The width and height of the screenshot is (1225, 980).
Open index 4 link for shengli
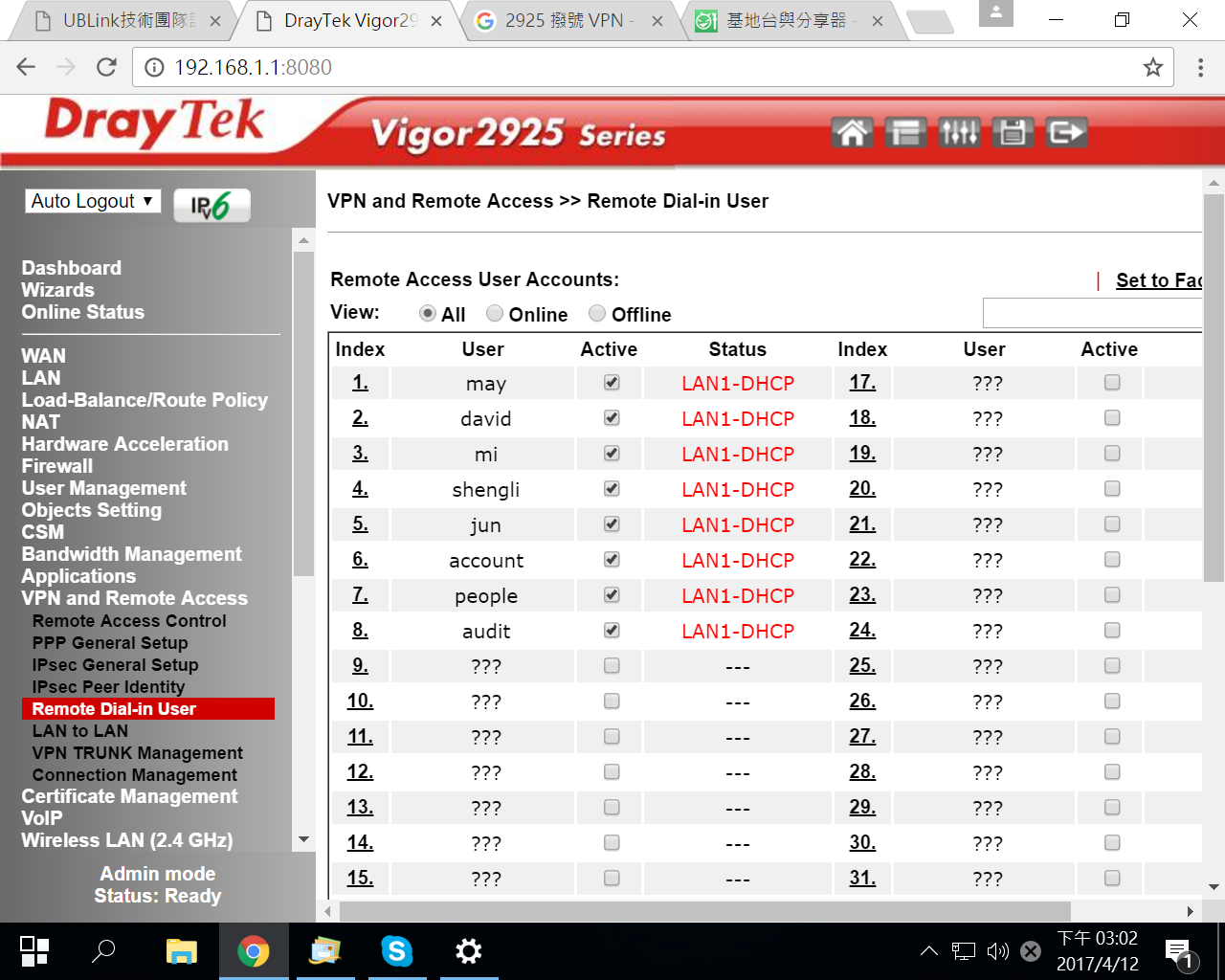pyautogui.click(x=360, y=489)
